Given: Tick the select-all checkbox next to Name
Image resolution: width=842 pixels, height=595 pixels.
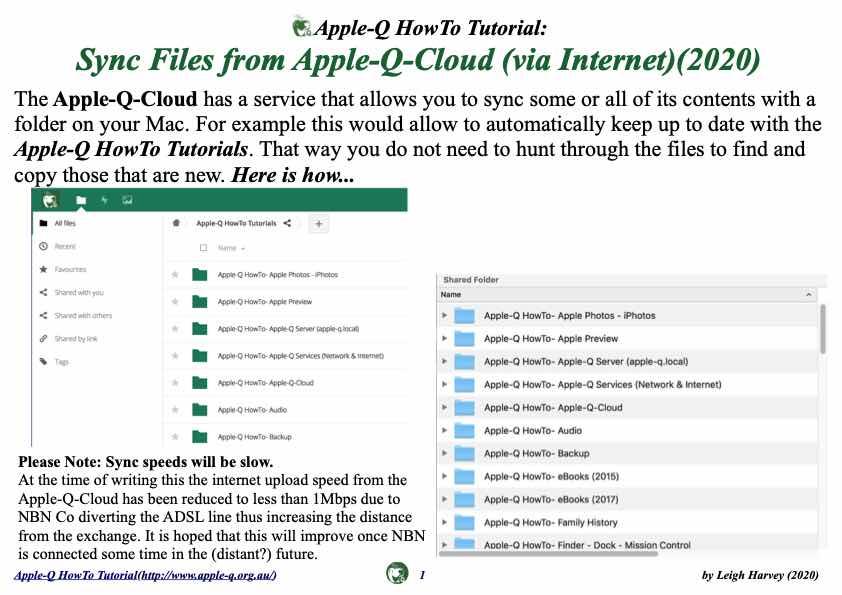Looking at the screenshot, I should (x=204, y=248).
